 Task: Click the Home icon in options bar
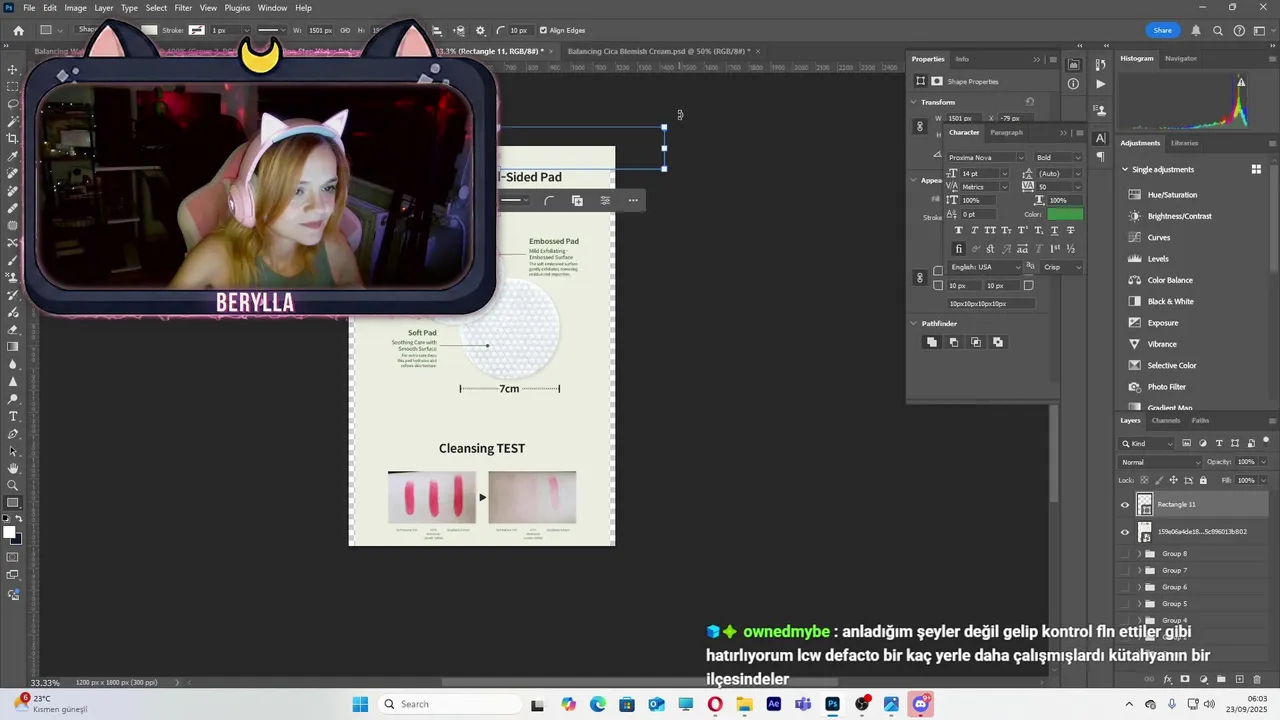[x=18, y=30]
